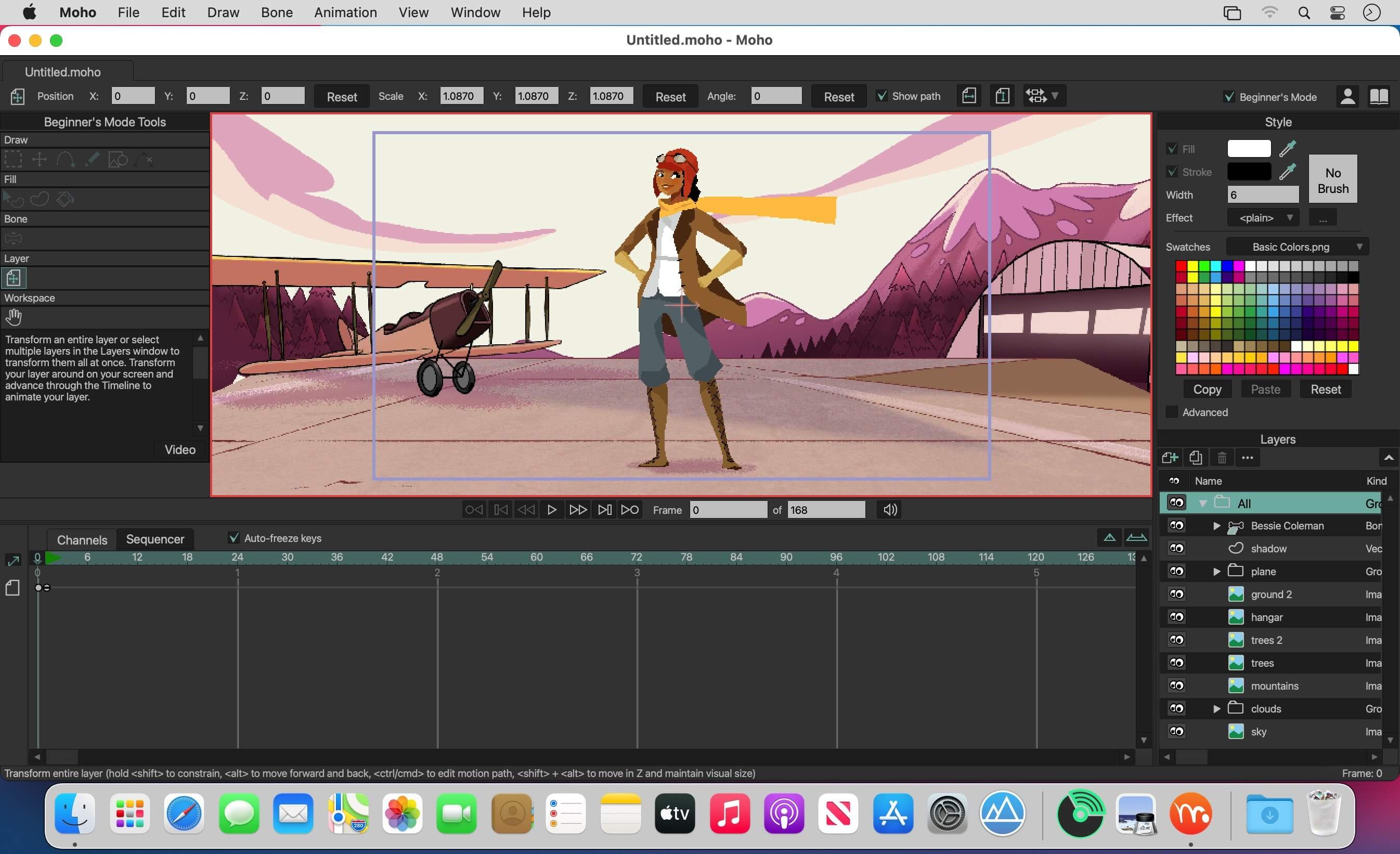Select the Transform Layer tool

point(14,278)
